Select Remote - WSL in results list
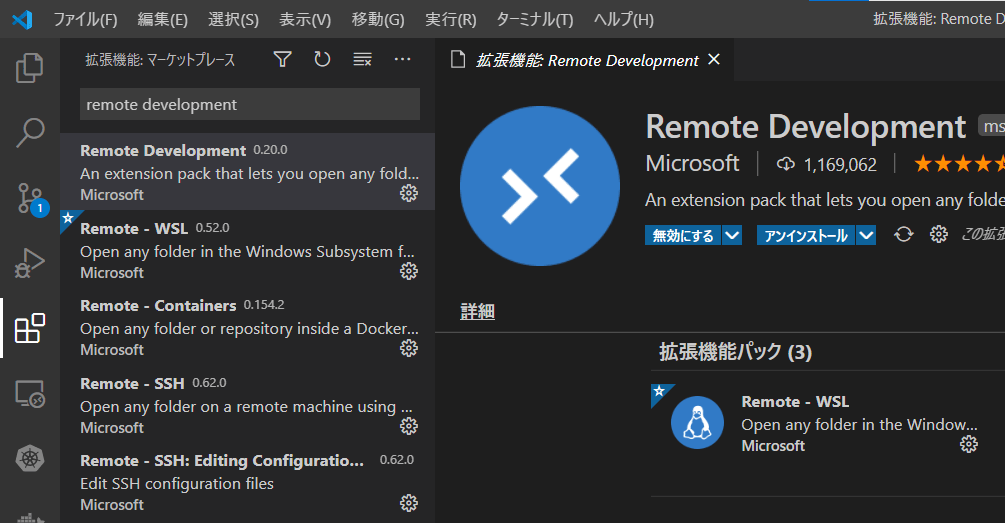 pos(247,249)
